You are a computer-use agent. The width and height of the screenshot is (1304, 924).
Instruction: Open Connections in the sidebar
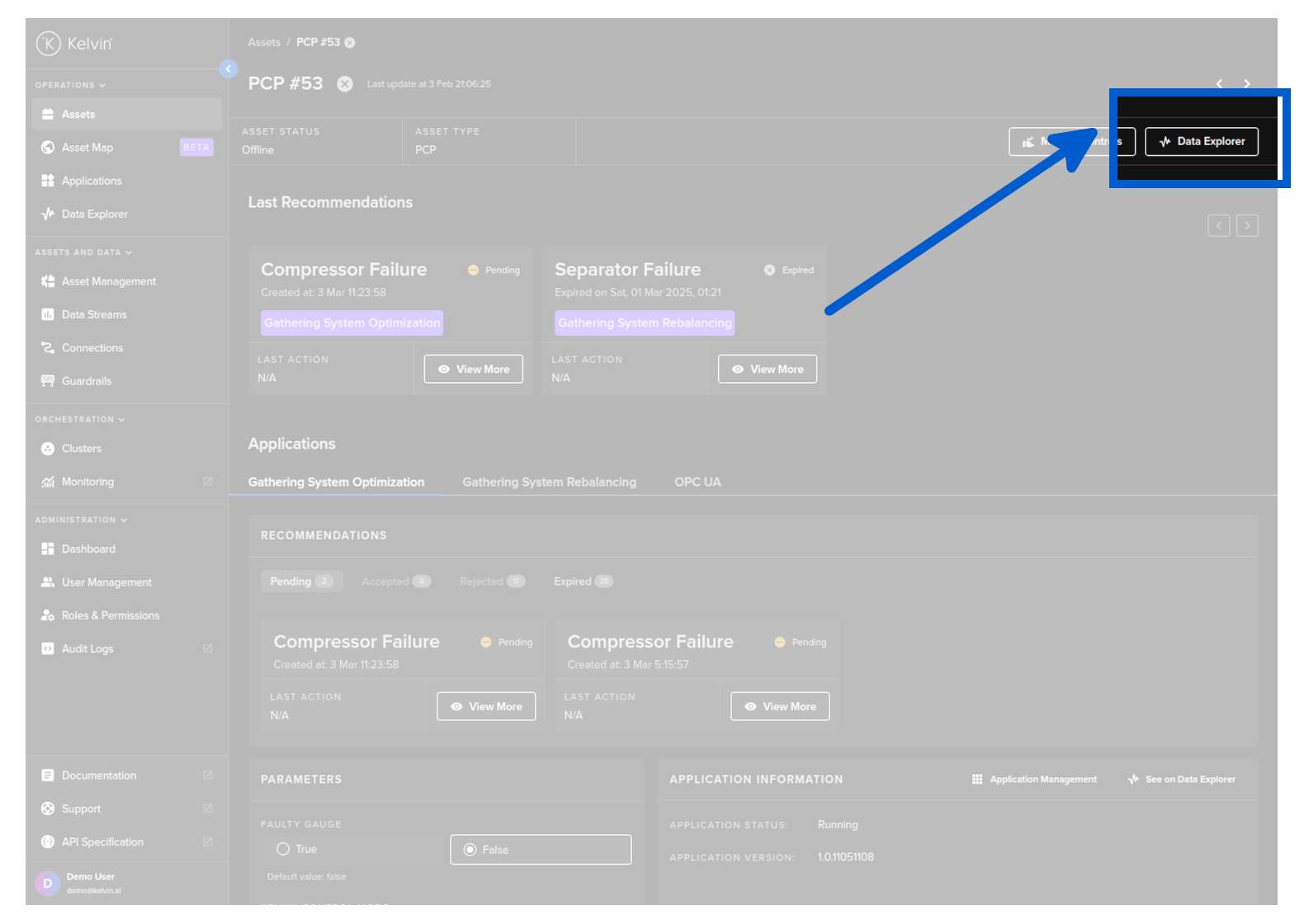[x=92, y=348]
